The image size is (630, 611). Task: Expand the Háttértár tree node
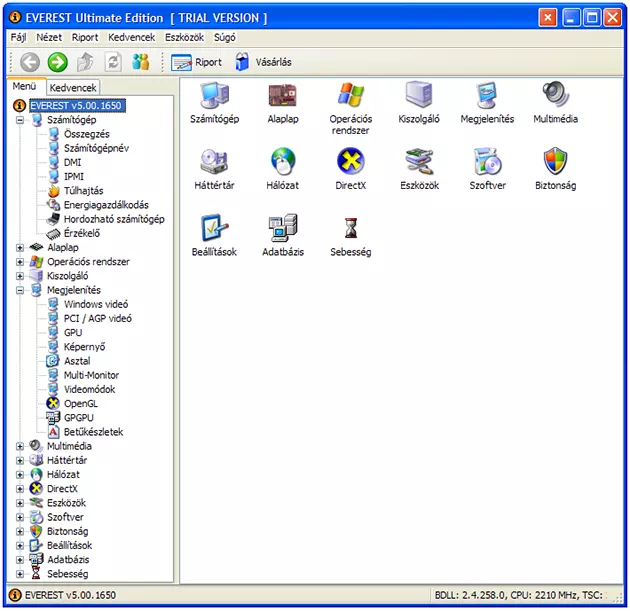tap(20, 460)
